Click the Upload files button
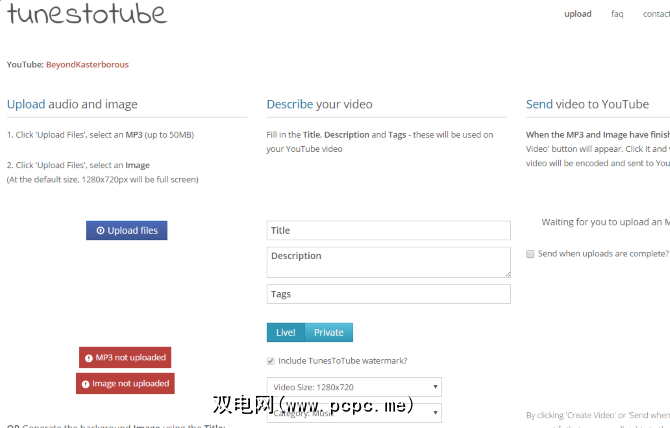Screen dimensions: 670x428 pos(126,231)
